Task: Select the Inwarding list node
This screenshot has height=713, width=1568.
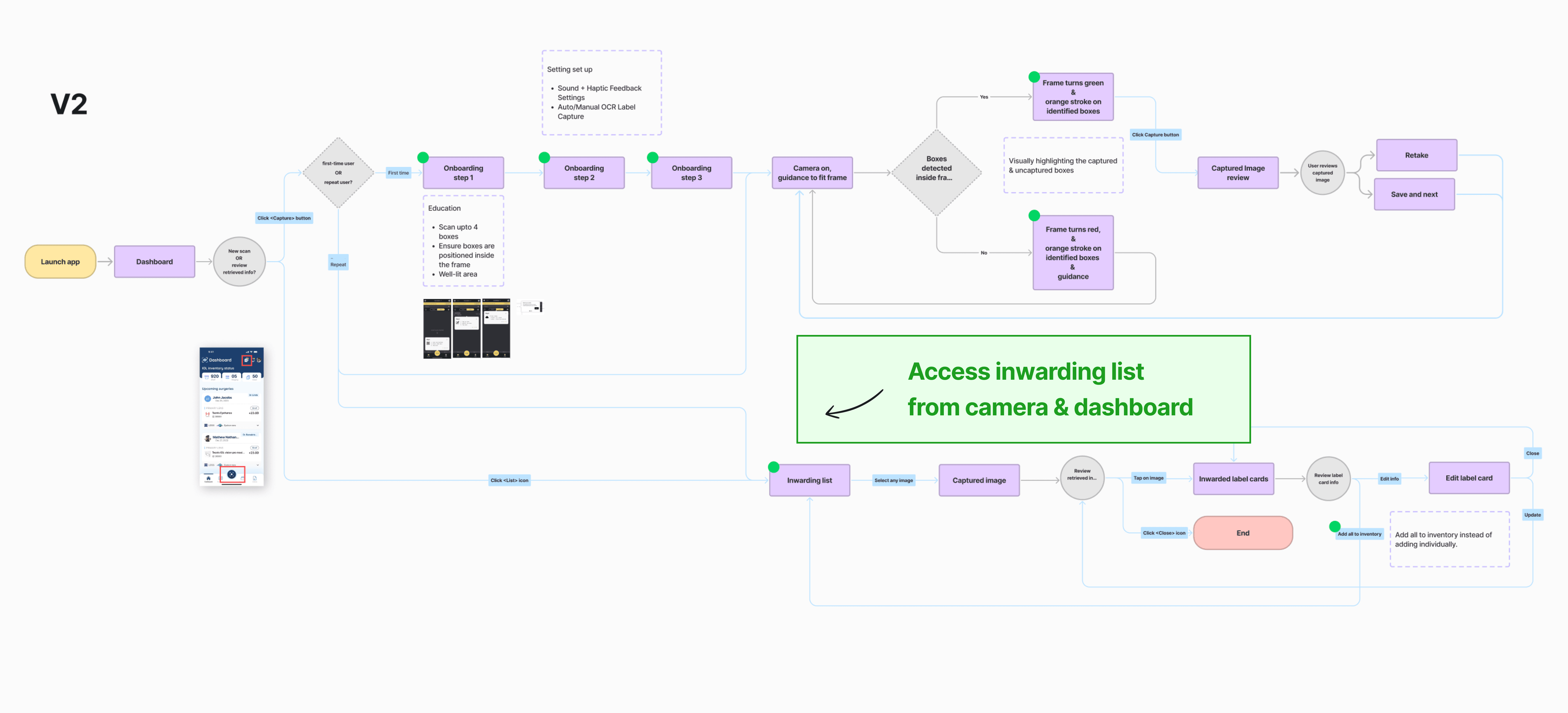Action: pyautogui.click(x=809, y=480)
